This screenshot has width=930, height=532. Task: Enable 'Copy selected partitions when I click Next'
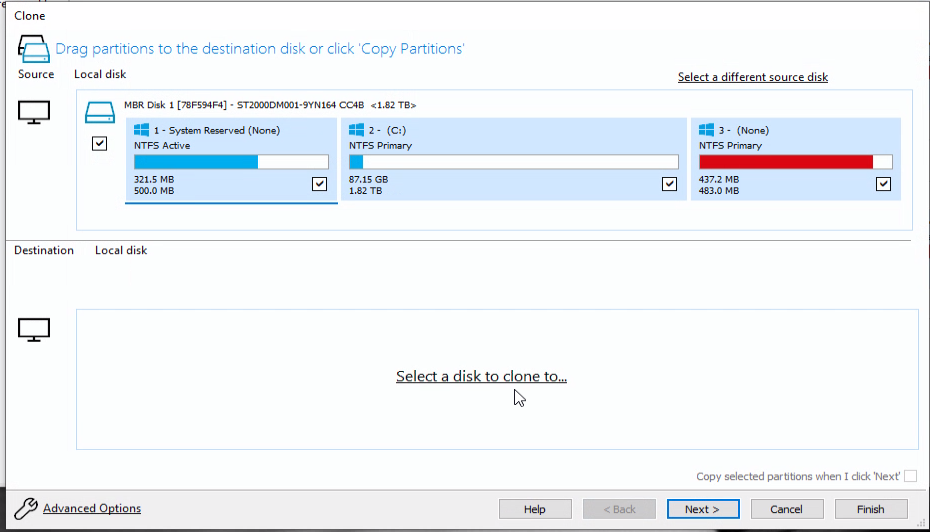coord(910,476)
